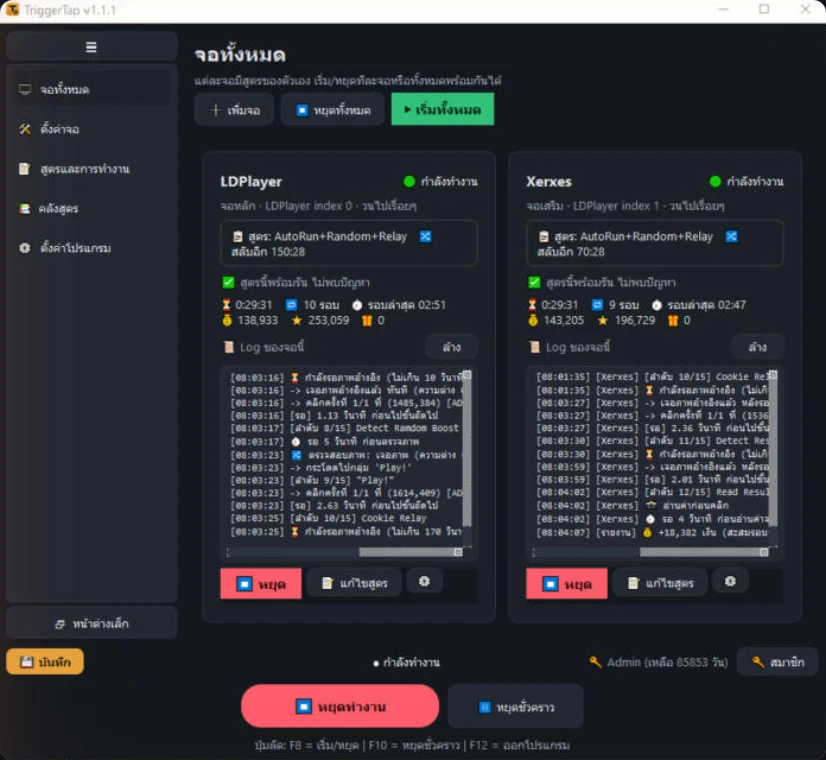Click the coin icon beside 143,205
This screenshot has width=826, height=760.
(x=533, y=320)
